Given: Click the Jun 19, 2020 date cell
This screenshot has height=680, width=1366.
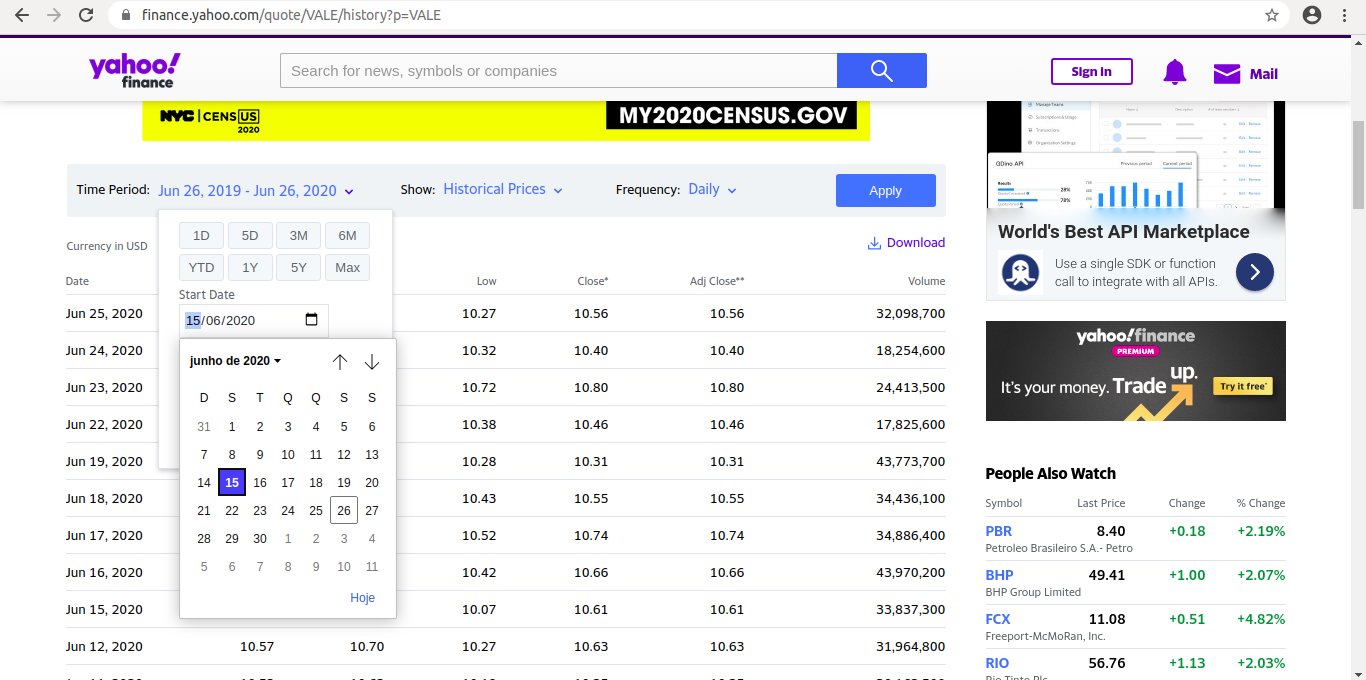Looking at the screenshot, I should [104, 461].
